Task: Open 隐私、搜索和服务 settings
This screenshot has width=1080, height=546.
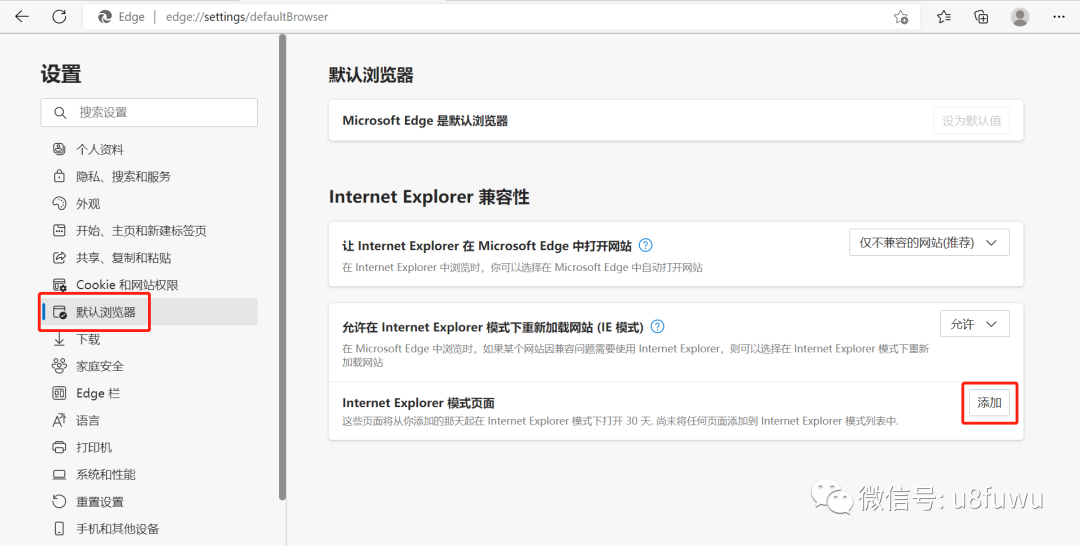Action: pyautogui.click(x=123, y=176)
